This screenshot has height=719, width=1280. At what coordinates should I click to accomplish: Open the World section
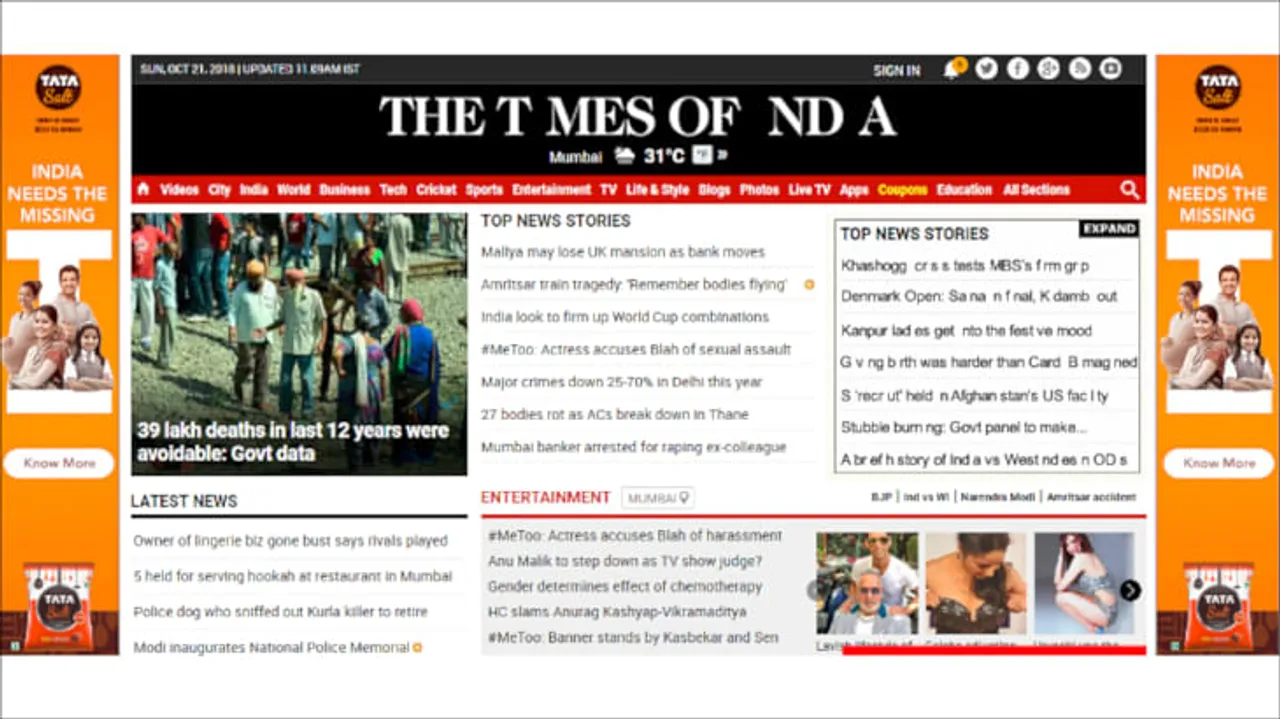(x=293, y=189)
